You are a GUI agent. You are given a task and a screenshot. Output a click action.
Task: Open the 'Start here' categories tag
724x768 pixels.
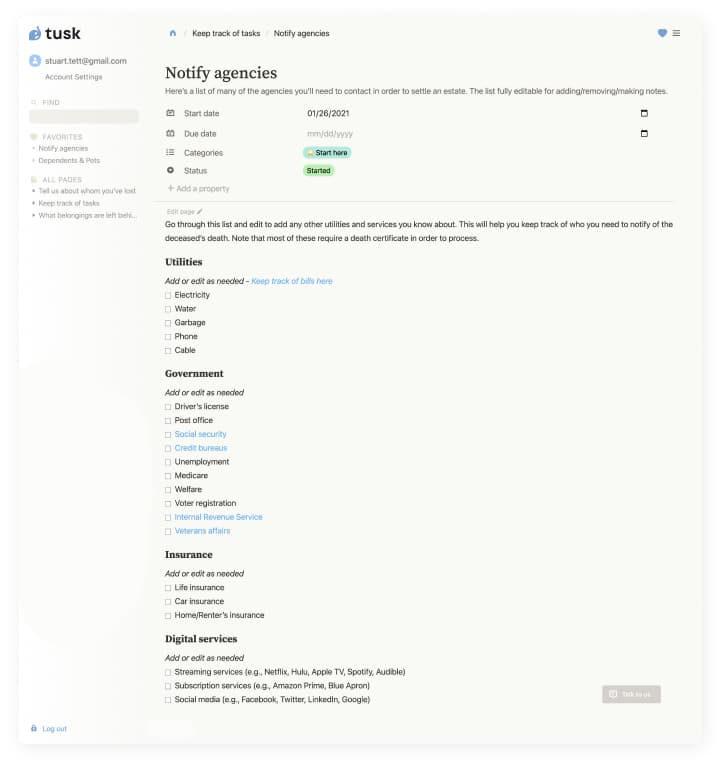click(x=327, y=153)
